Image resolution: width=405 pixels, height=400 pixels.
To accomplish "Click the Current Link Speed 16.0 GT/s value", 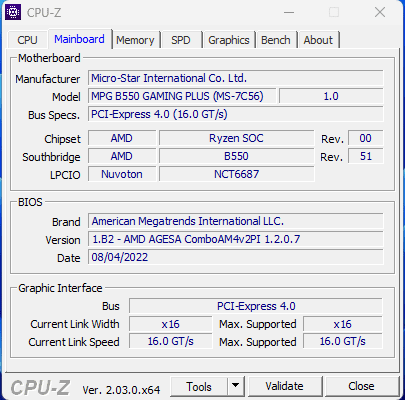I will click(170, 342).
